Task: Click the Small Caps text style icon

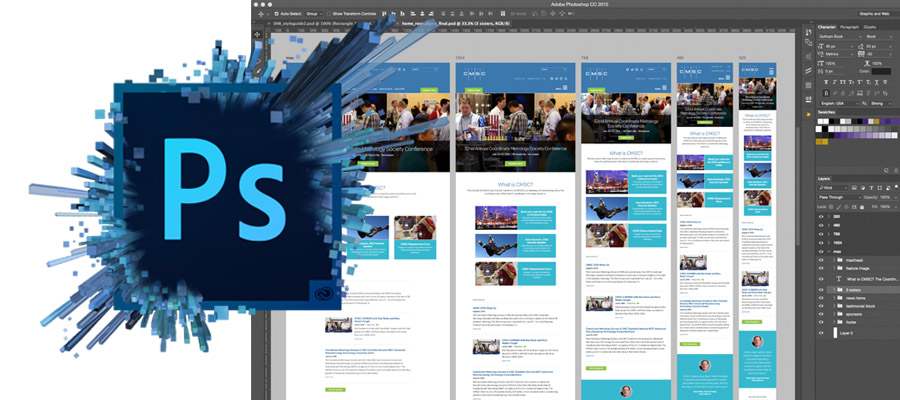Action: [851, 82]
